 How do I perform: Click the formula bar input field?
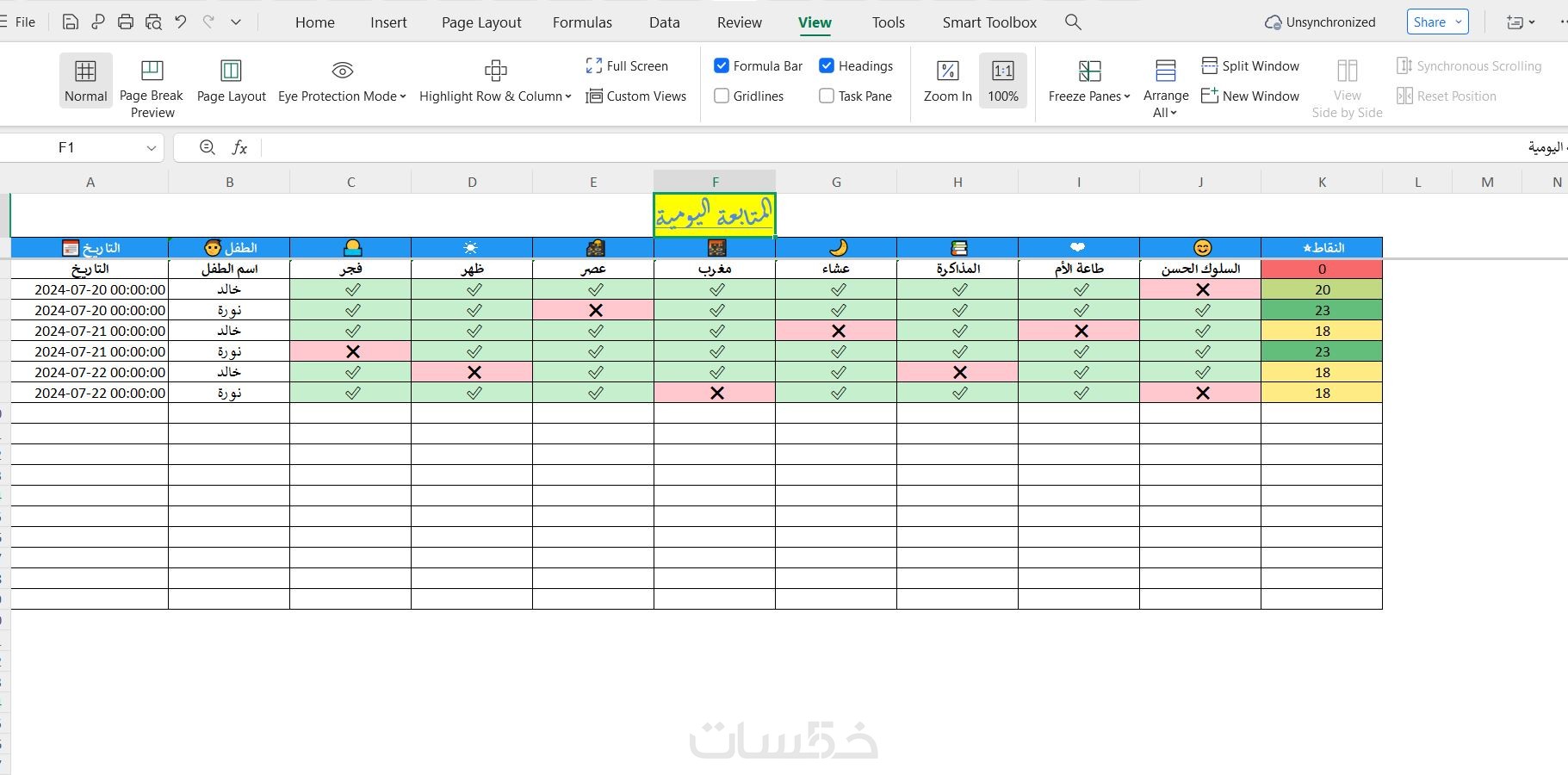click(913, 148)
